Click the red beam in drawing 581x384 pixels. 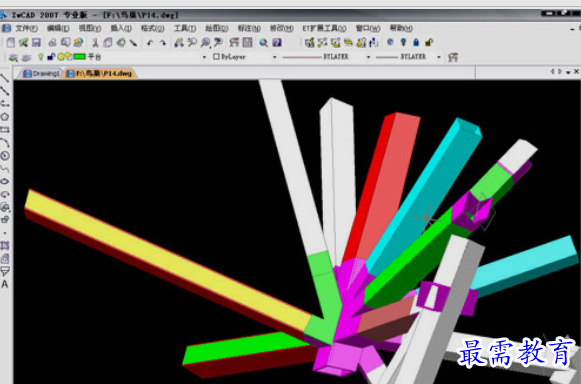click(382, 185)
